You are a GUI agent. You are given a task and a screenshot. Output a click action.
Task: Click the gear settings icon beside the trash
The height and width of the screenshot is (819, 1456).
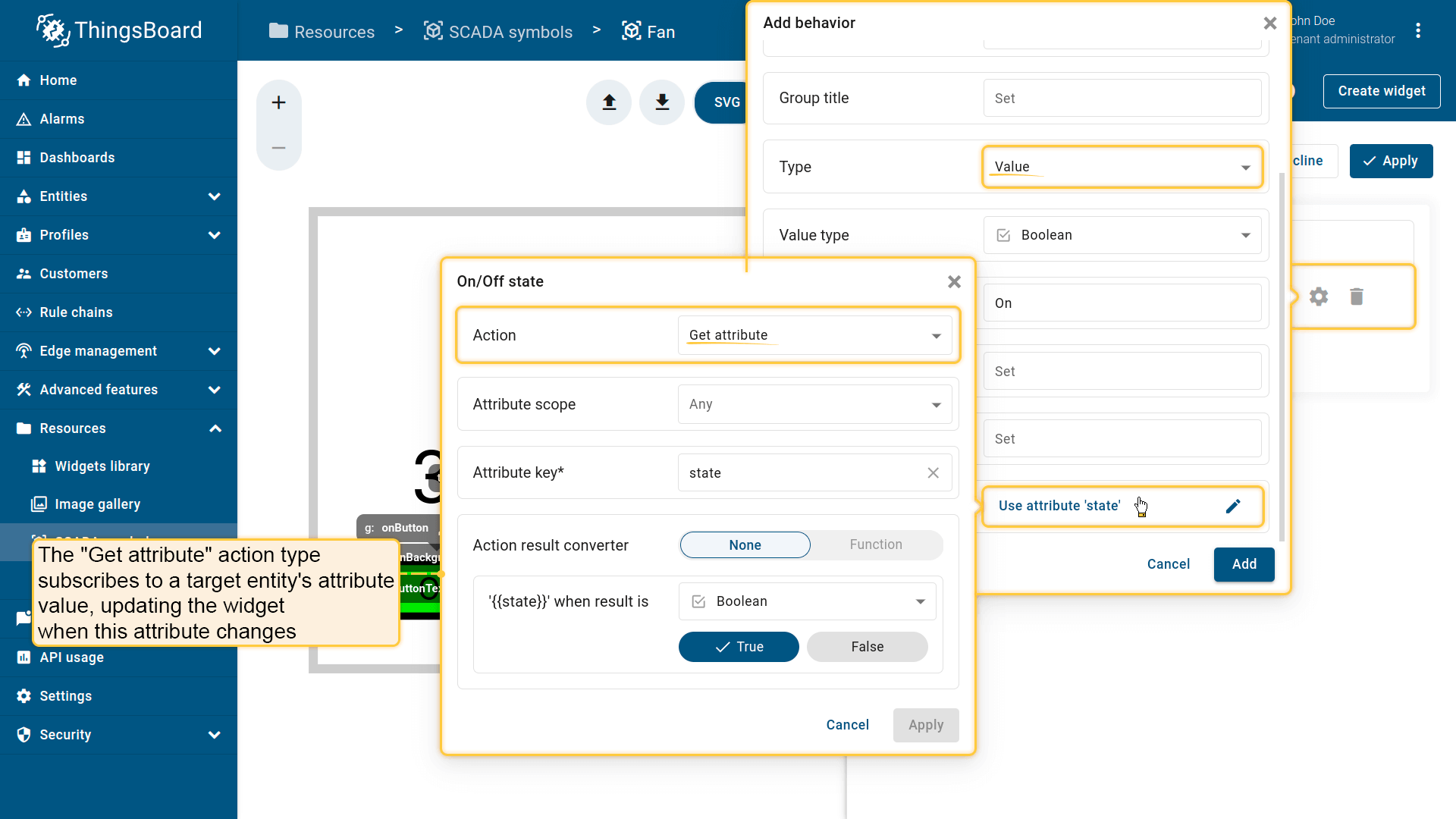point(1319,297)
